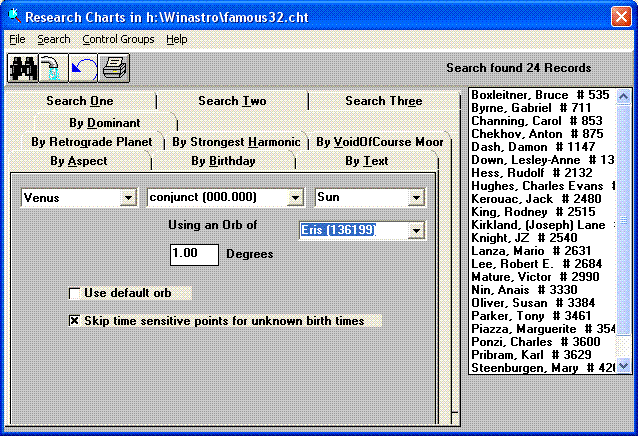The height and width of the screenshot is (436, 638).
Task: Click the binoculars search icon
Action: coord(22,68)
